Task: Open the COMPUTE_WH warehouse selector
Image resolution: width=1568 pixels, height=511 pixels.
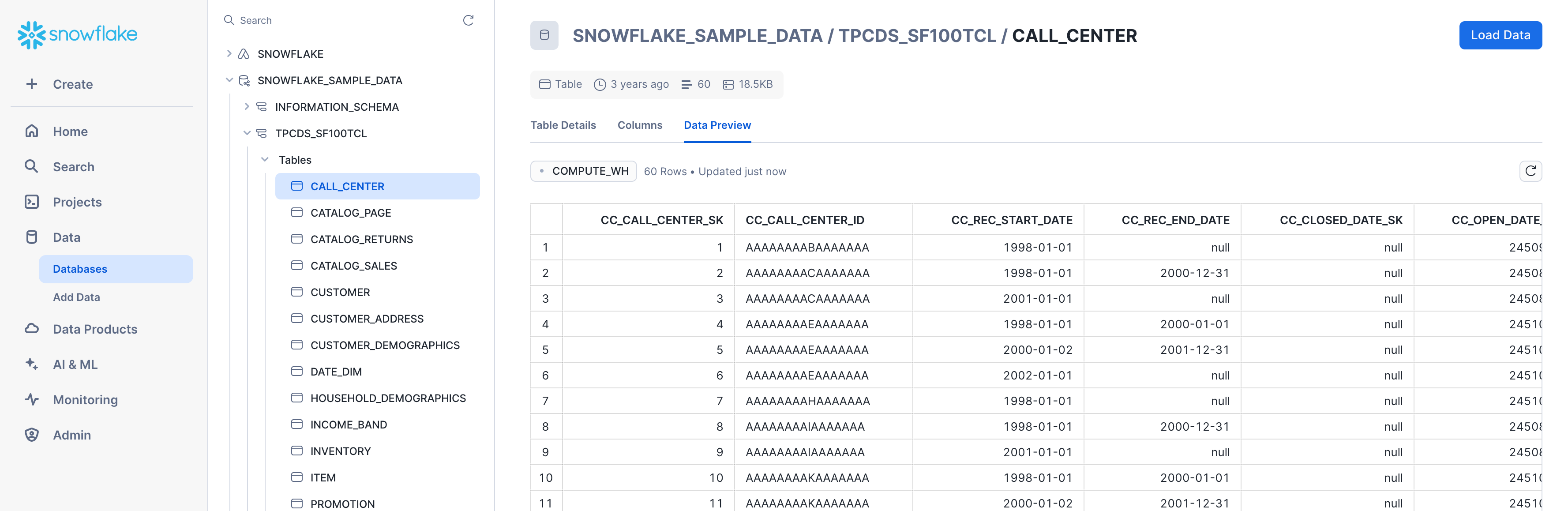Action: [583, 171]
